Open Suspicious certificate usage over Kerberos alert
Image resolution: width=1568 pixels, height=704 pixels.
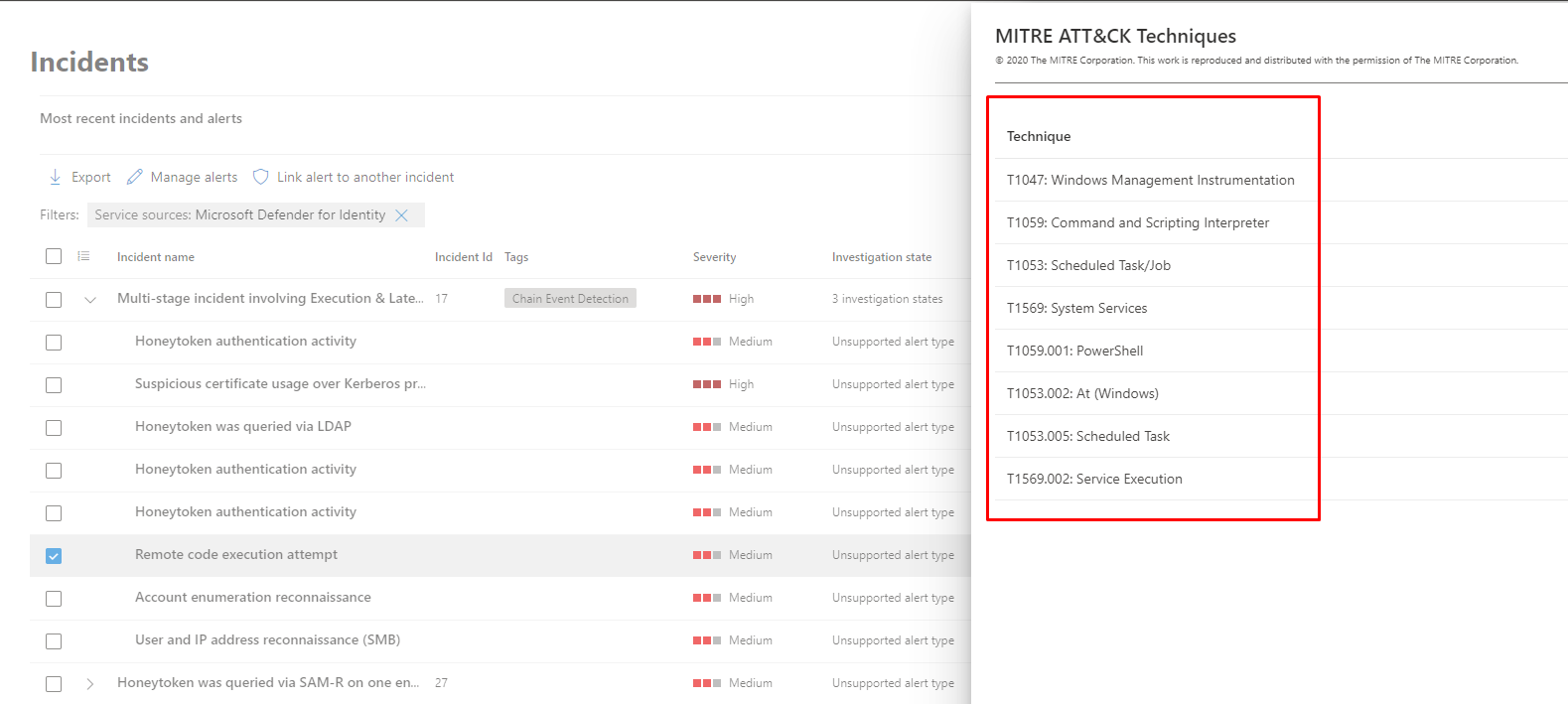point(279,383)
